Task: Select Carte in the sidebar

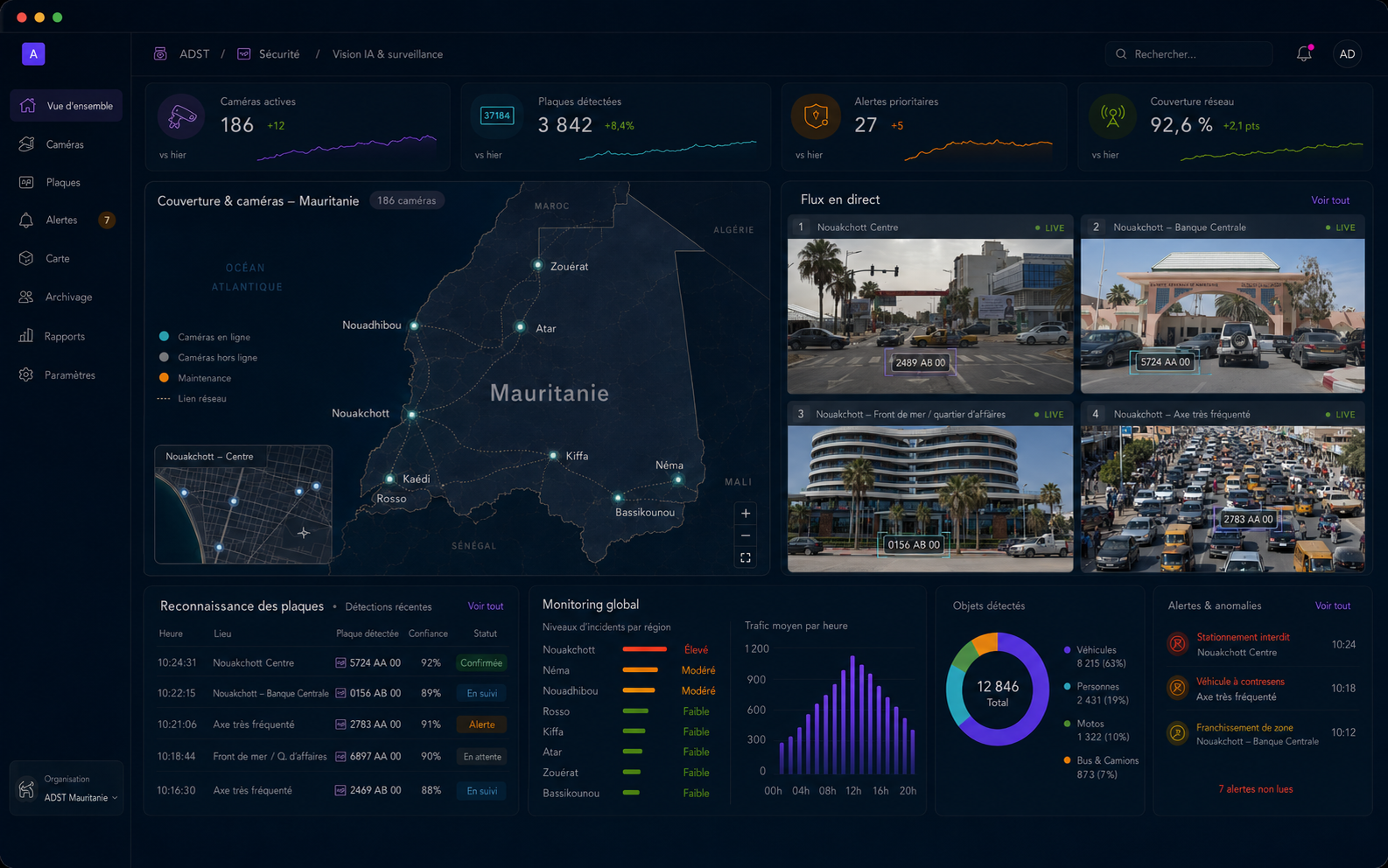Action: point(66,258)
